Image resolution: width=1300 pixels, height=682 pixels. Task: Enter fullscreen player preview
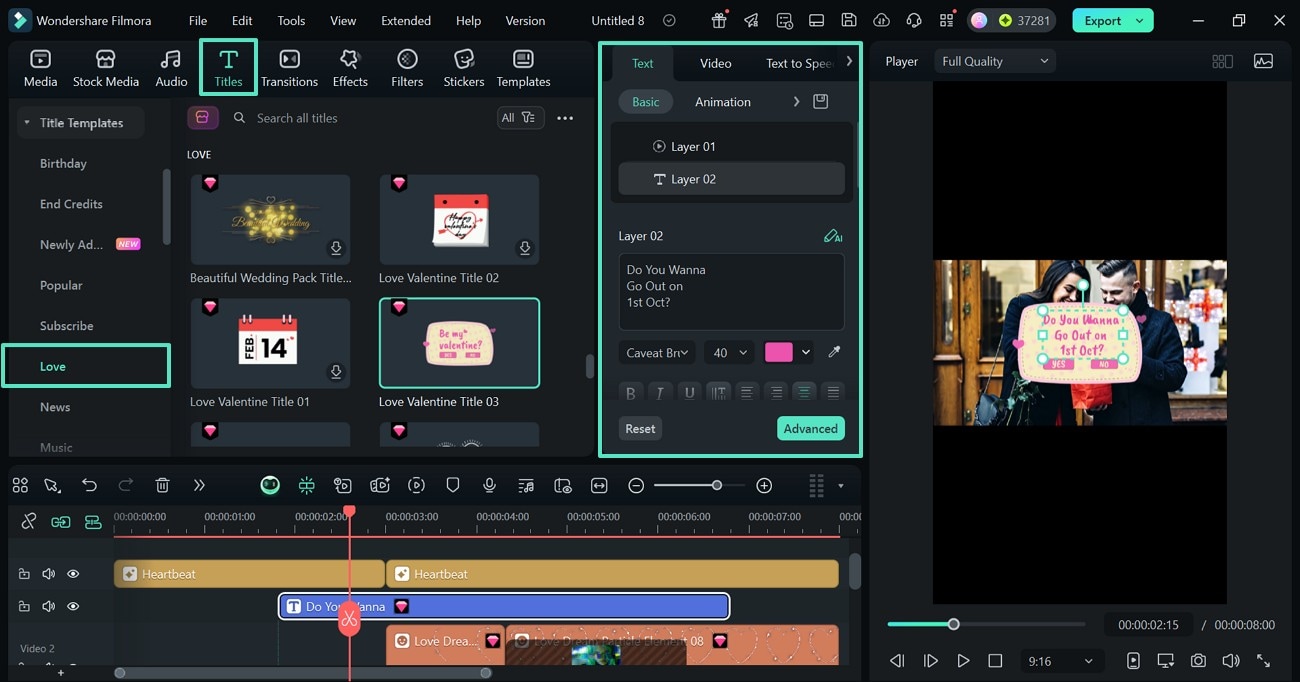pyautogui.click(x=1264, y=661)
